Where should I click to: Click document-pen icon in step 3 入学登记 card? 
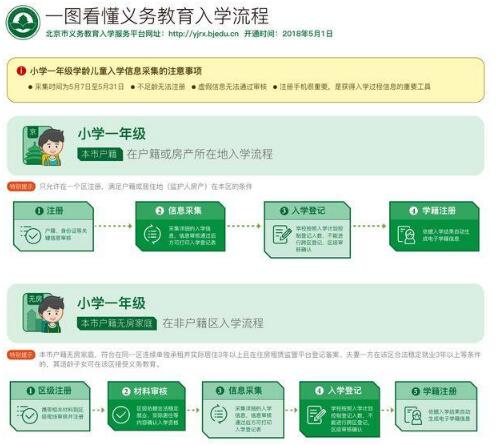point(282,234)
